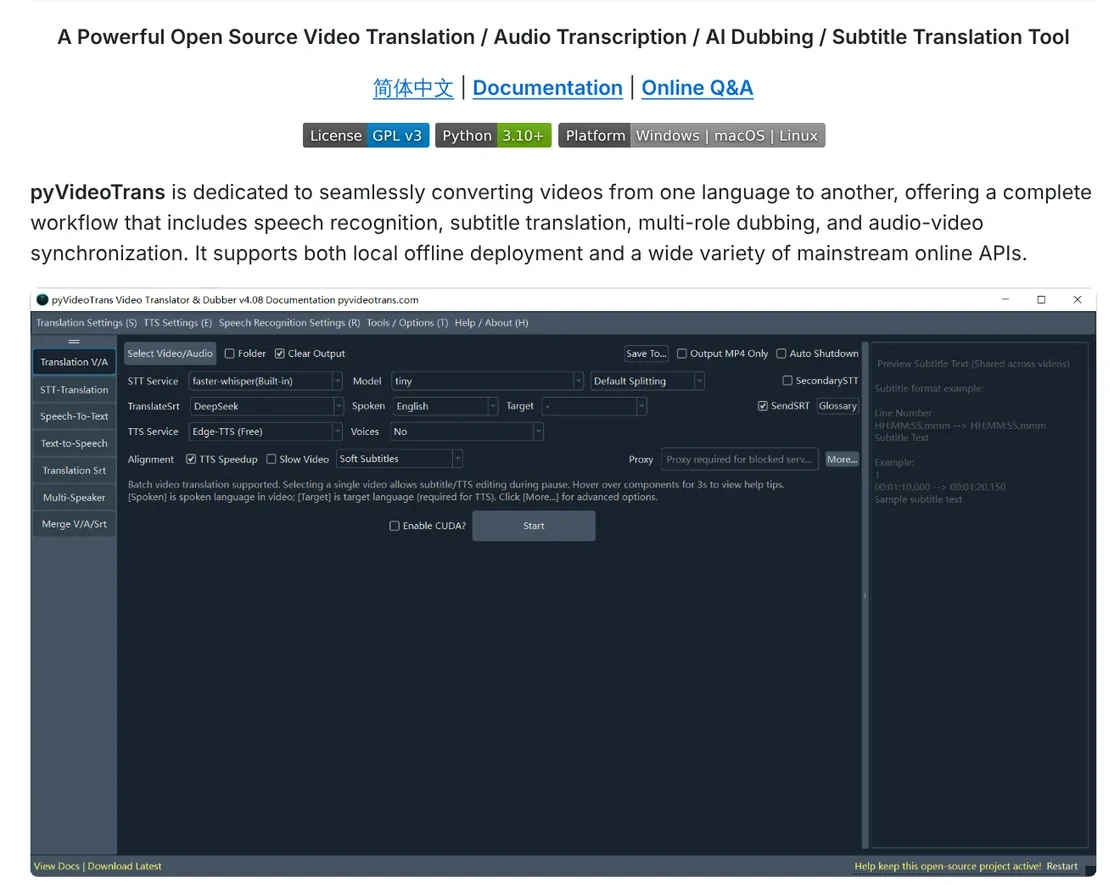Open Translation Settings (S) menu
Screen dimensions: 1110x885
point(86,323)
